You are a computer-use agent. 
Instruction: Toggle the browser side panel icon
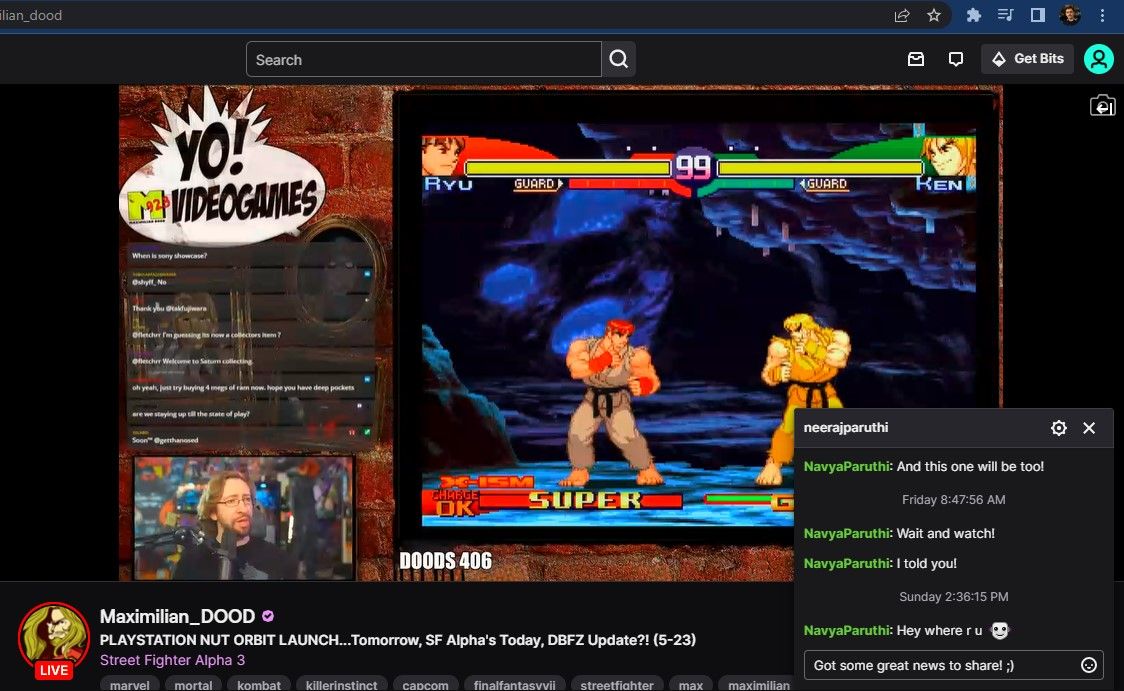(1037, 15)
